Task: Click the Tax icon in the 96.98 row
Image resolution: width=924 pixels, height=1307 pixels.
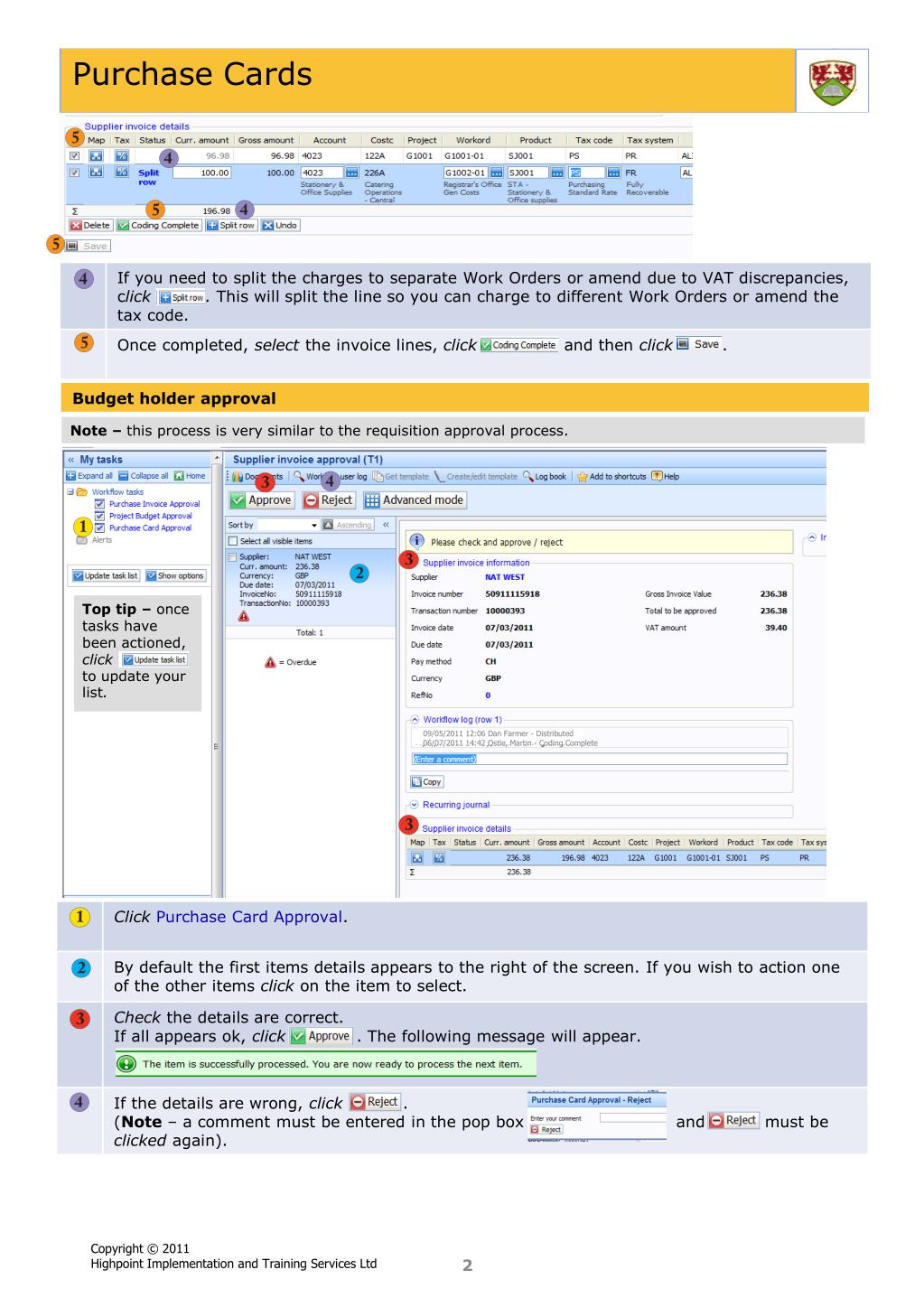Action: 121,155
